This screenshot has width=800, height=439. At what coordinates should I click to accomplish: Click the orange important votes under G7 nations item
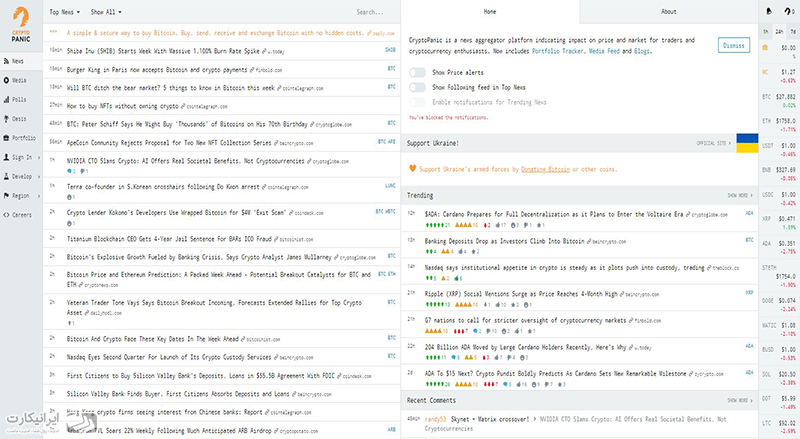[x=436, y=331]
